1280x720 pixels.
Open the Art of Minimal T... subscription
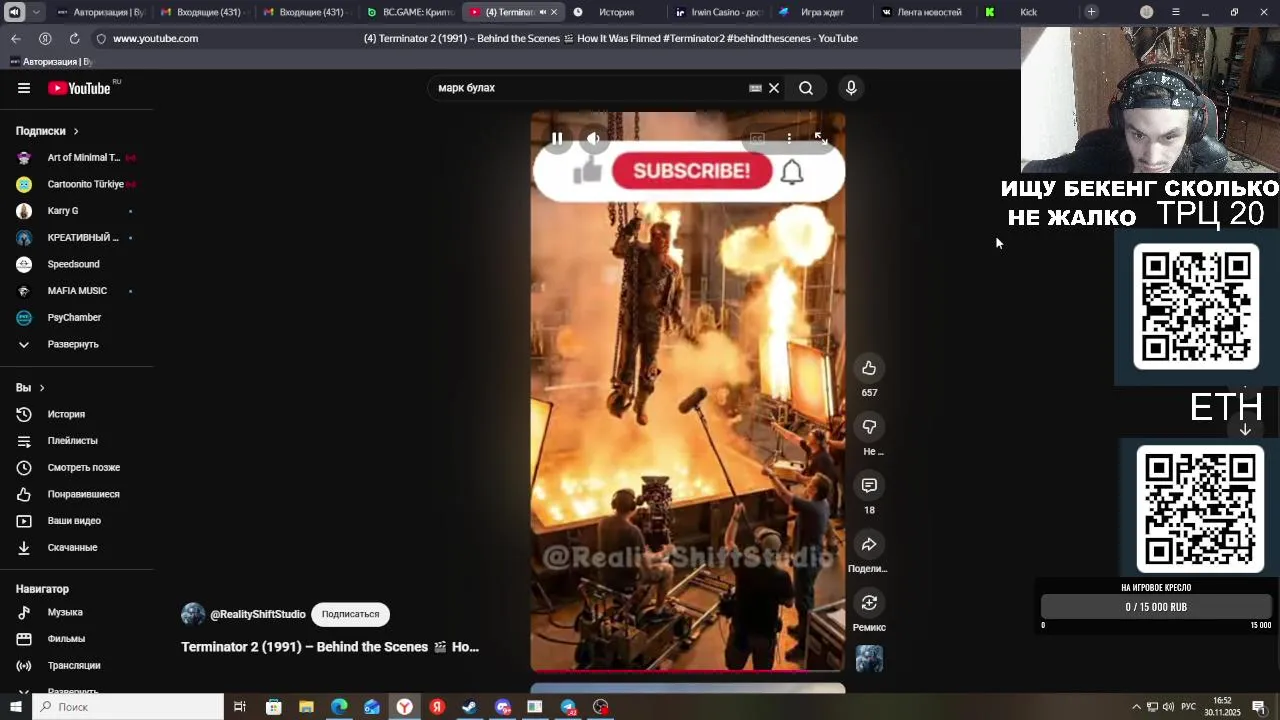[x=77, y=157]
